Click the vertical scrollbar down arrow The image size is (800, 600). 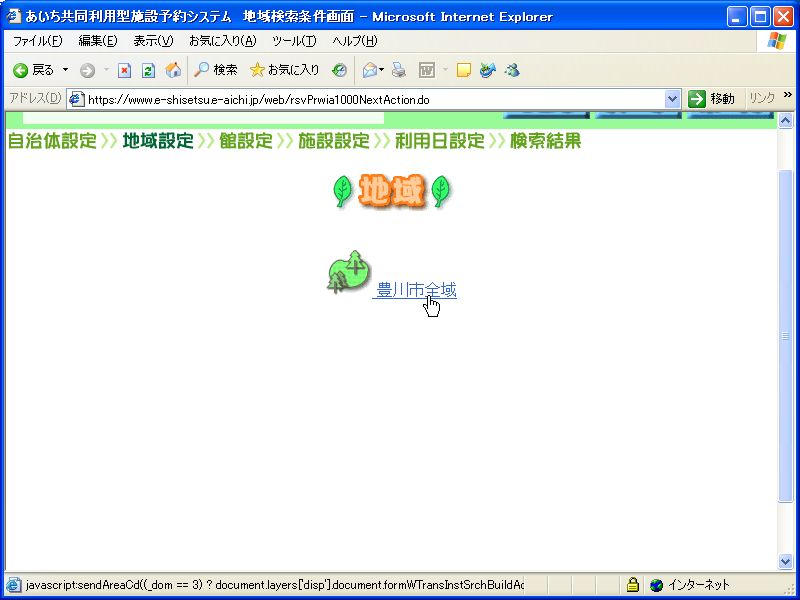pyautogui.click(x=786, y=562)
